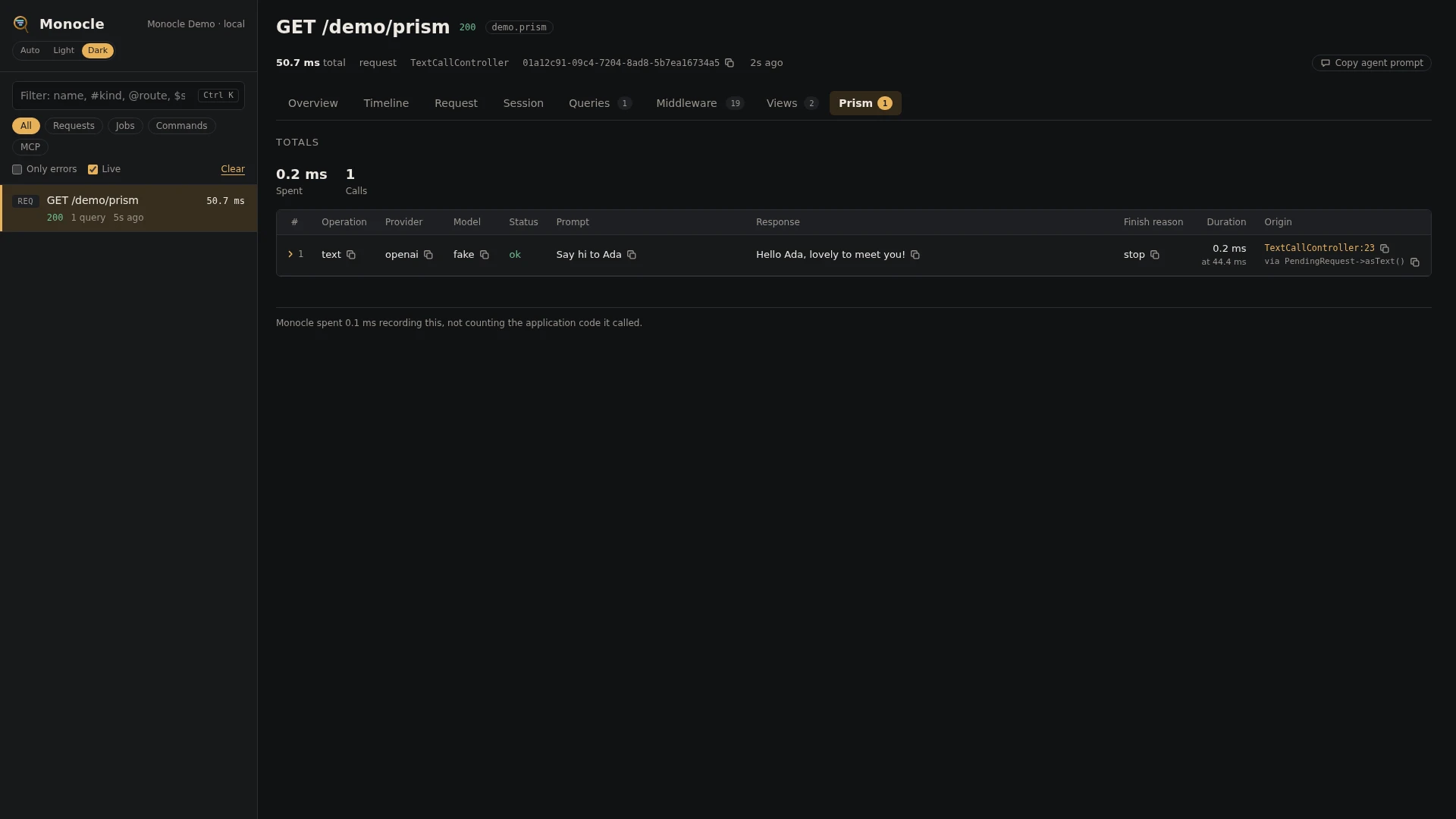Image resolution: width=1456 pixels, height=819 pixels.
Task: Copy the prompt Say hi to Ada
Action: (x=632, y=255)
